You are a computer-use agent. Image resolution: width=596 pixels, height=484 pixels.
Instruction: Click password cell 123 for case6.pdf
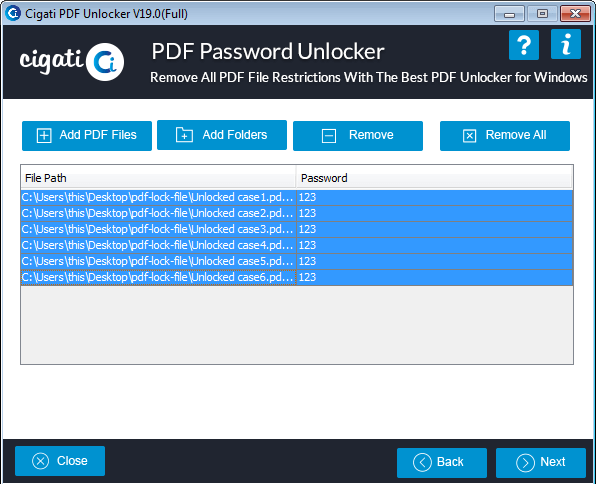pyautogui.click(x=434, y=277)
